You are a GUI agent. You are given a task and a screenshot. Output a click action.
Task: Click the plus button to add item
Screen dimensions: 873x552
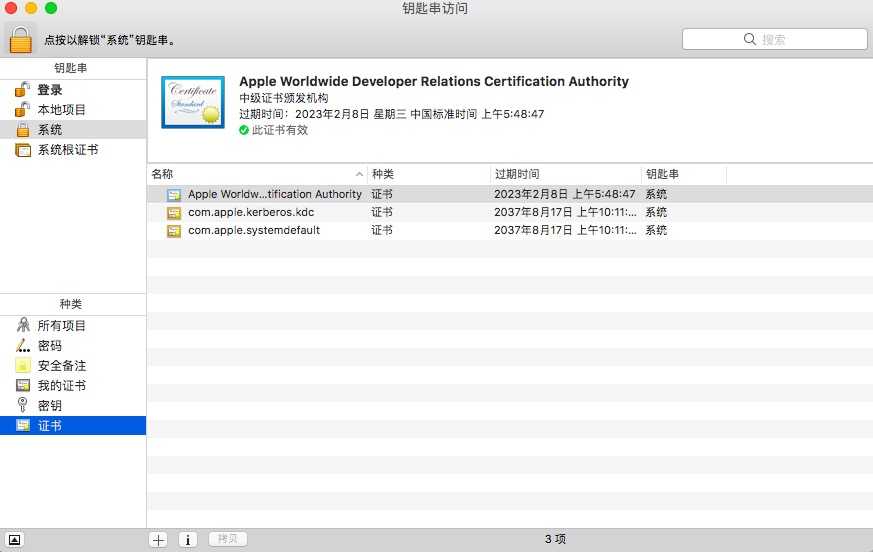click(x=159, y=539)
